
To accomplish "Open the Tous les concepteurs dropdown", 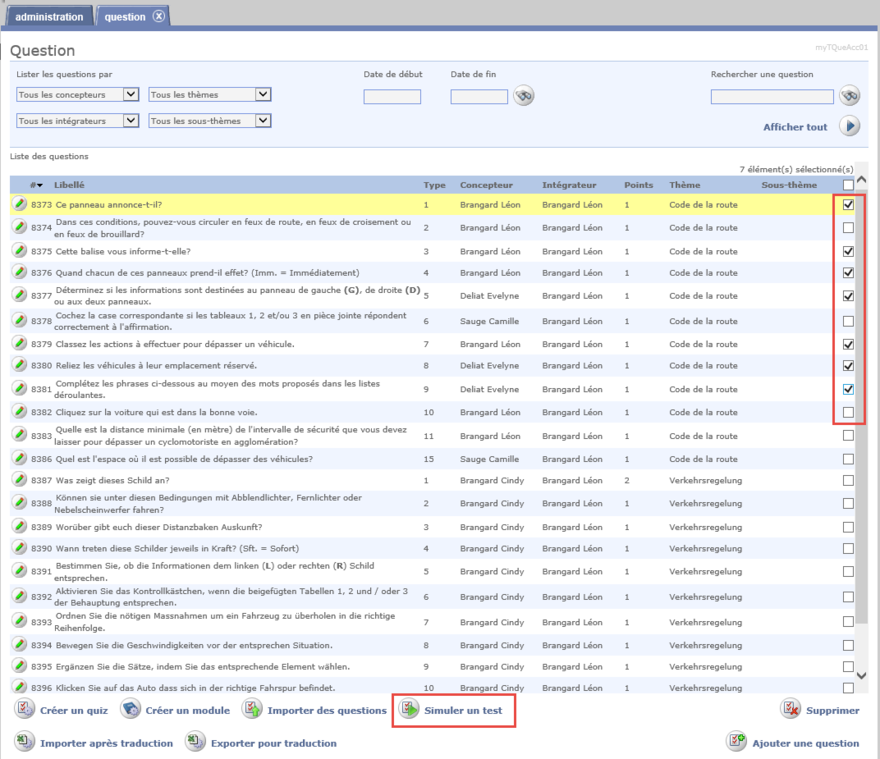I will 77,94.
